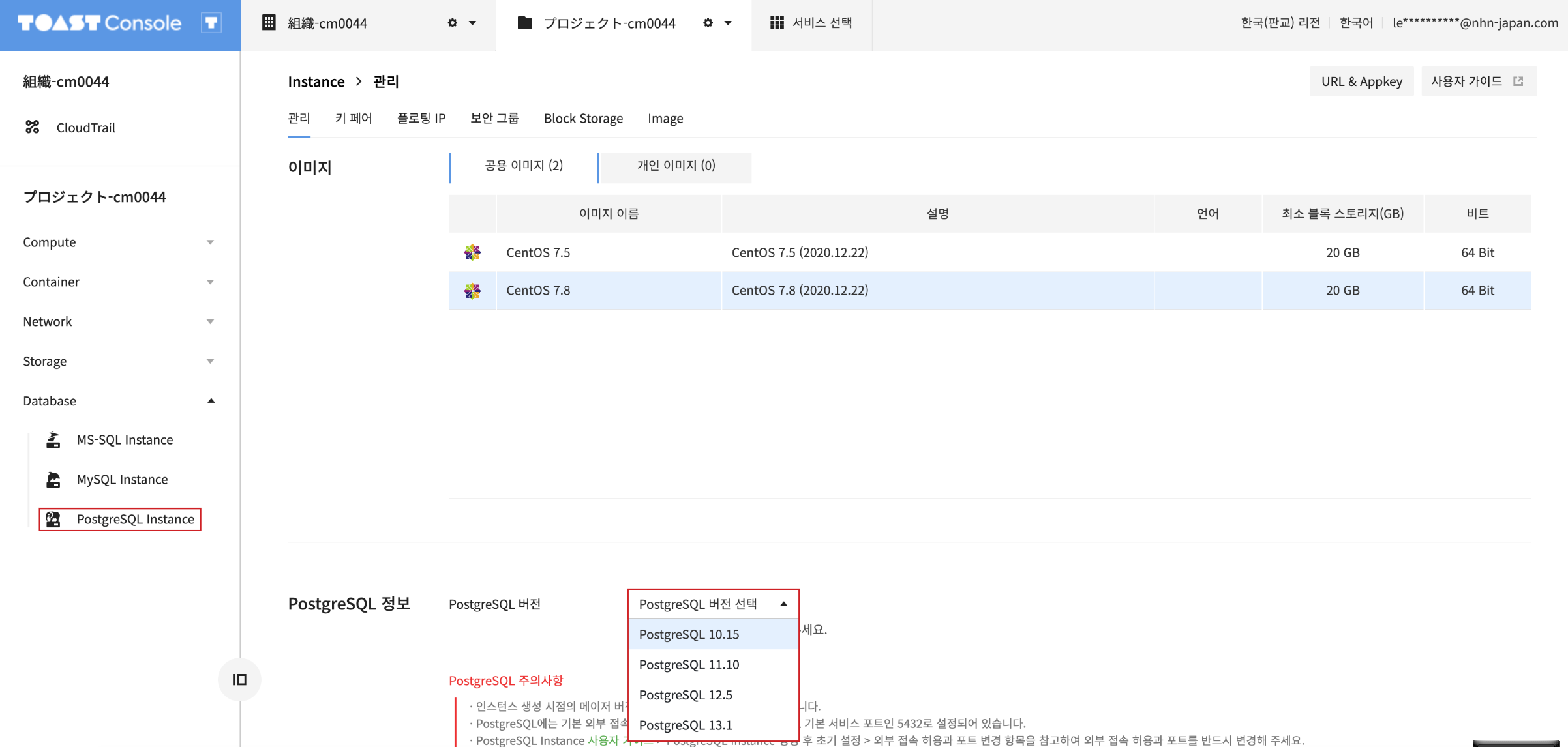
Task: Switch to the 키 페어 tab
Action: [x=354, y=118]
